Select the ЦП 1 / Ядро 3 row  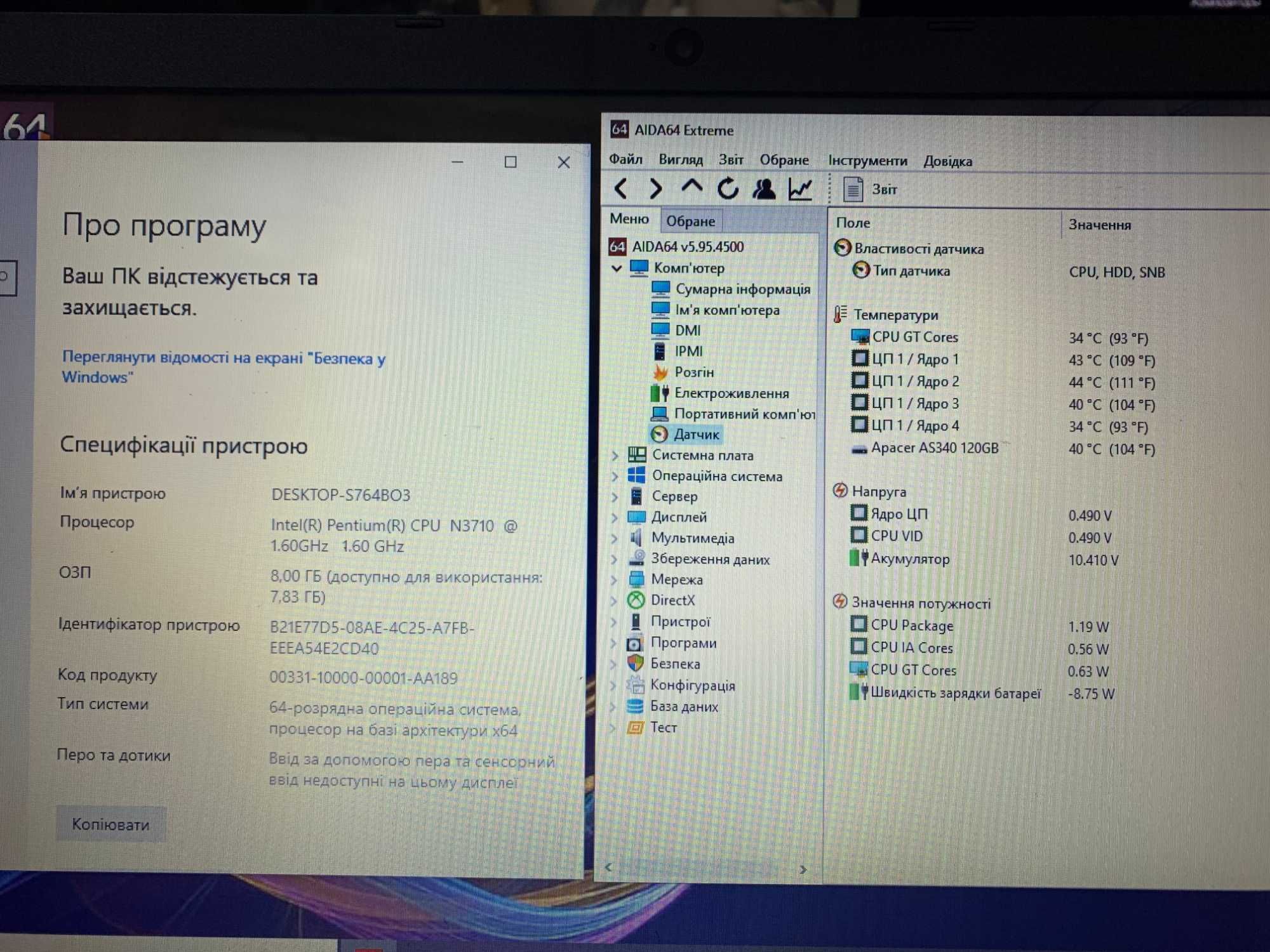(1003, 404)
